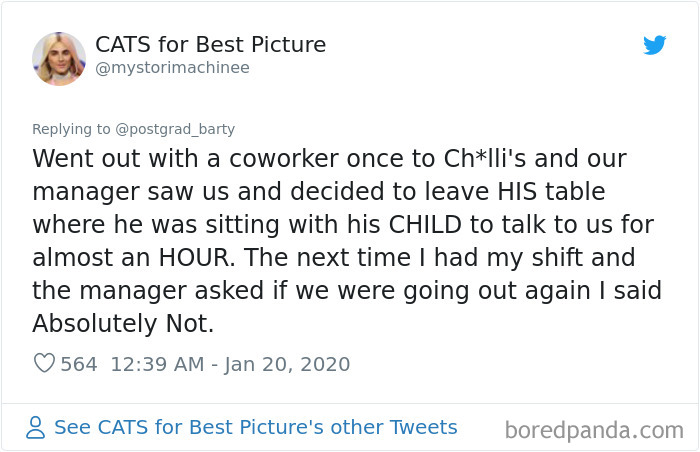Click the 'Replying to' label text
The width and height of the screenshot is (700, 452).
[71, 129]
